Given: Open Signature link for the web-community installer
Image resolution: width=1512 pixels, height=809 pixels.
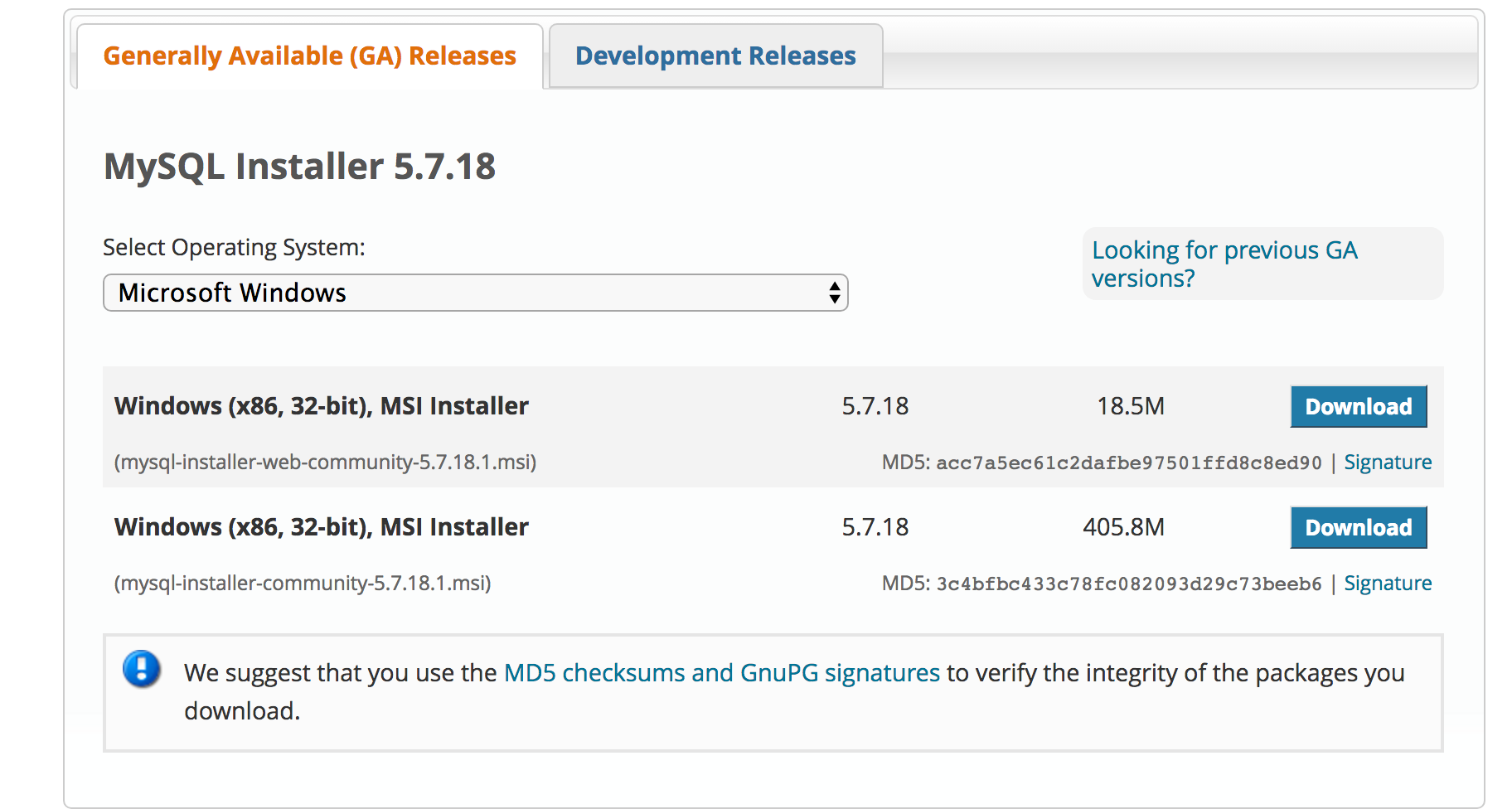Looking at the screenshot, I should [x=1388, y=462].
